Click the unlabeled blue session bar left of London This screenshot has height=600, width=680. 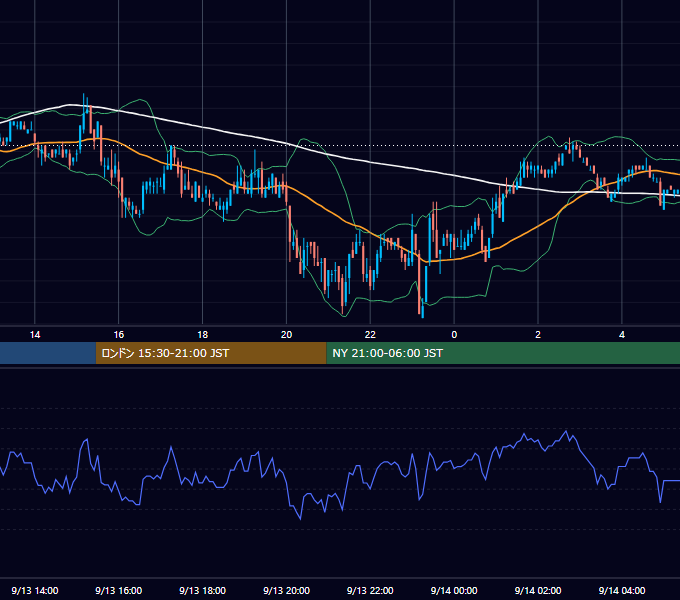[x=48, y=353]
